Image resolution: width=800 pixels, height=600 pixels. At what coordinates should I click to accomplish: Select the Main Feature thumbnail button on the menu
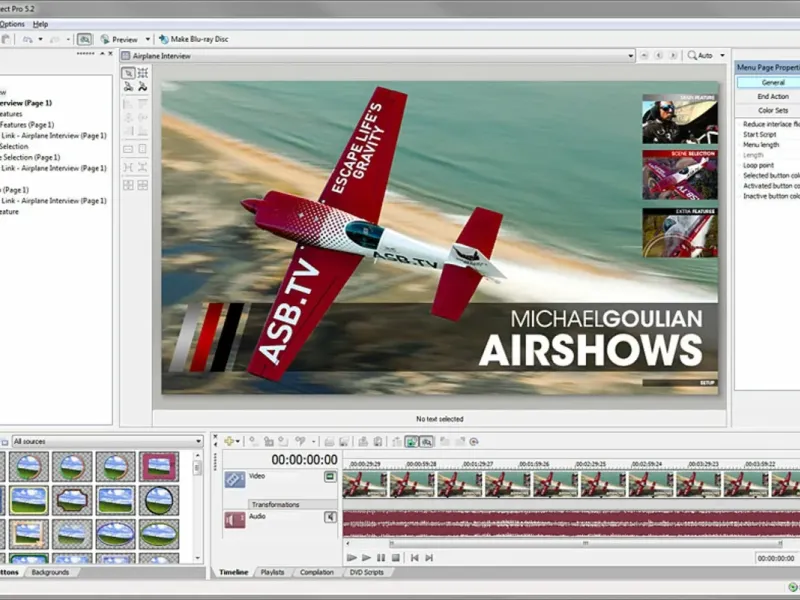680,118
